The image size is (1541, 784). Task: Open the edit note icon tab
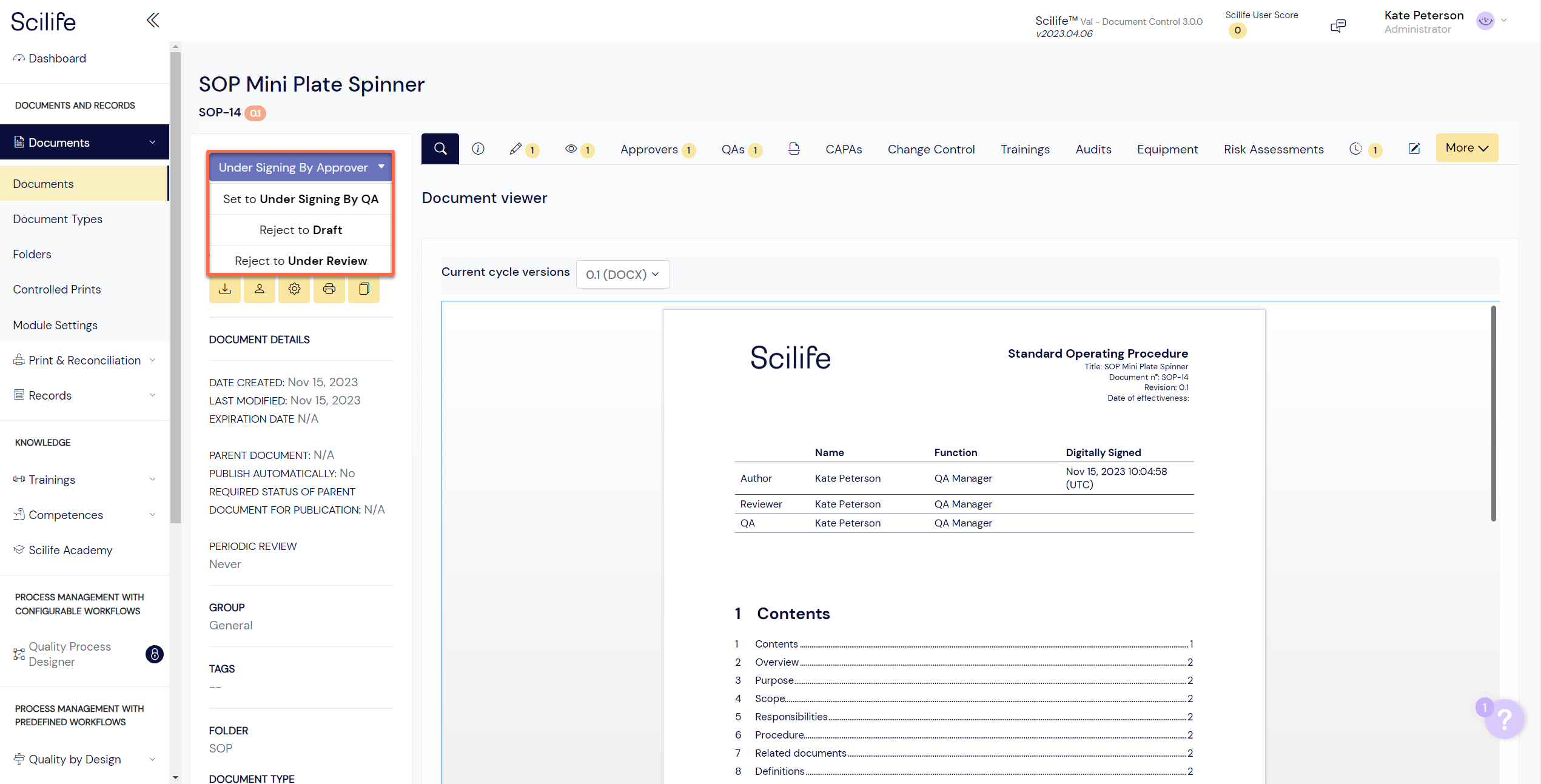click(1414, 149)
